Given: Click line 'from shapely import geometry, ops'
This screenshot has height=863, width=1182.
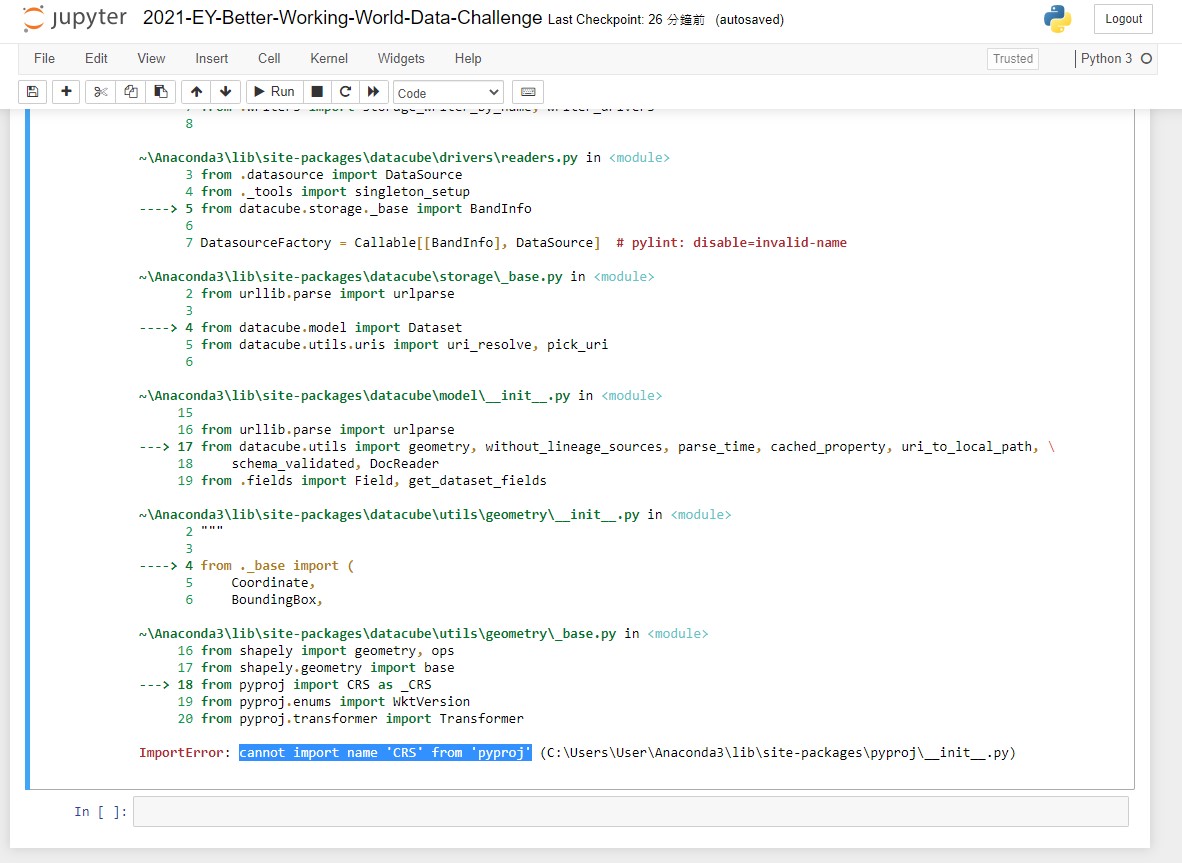Looking at the screenshot, I should (327, 650).
